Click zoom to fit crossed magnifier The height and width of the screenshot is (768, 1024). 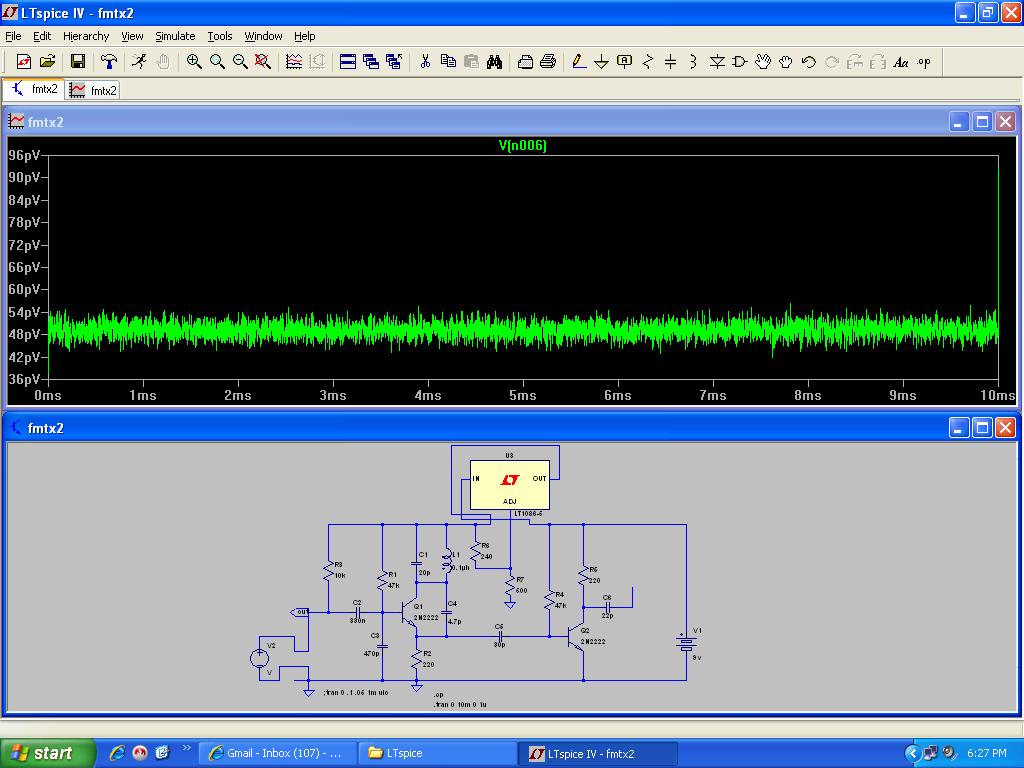(x=263, y=61)
